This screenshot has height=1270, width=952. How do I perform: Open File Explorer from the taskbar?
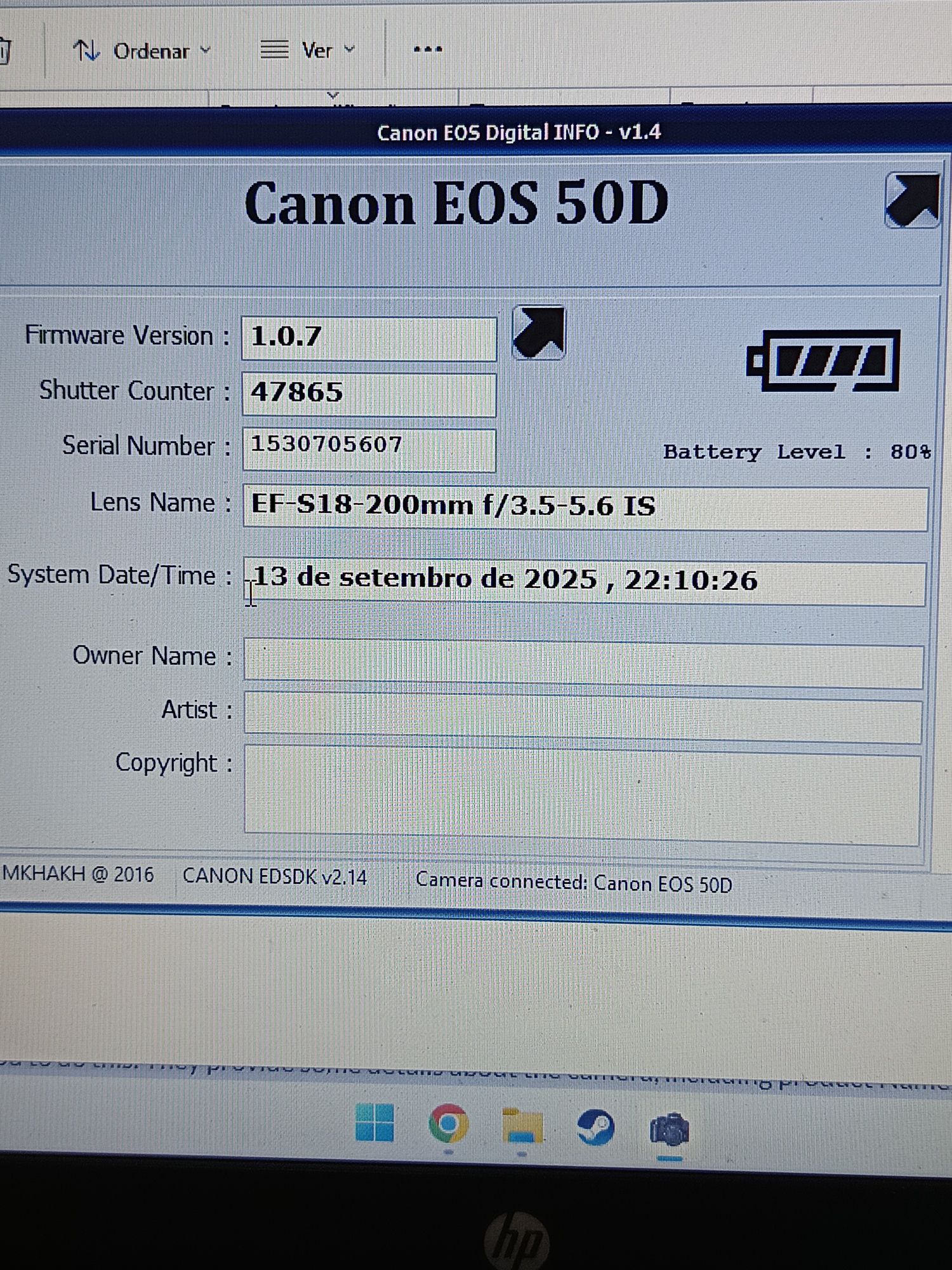(x=522, y=1126)
